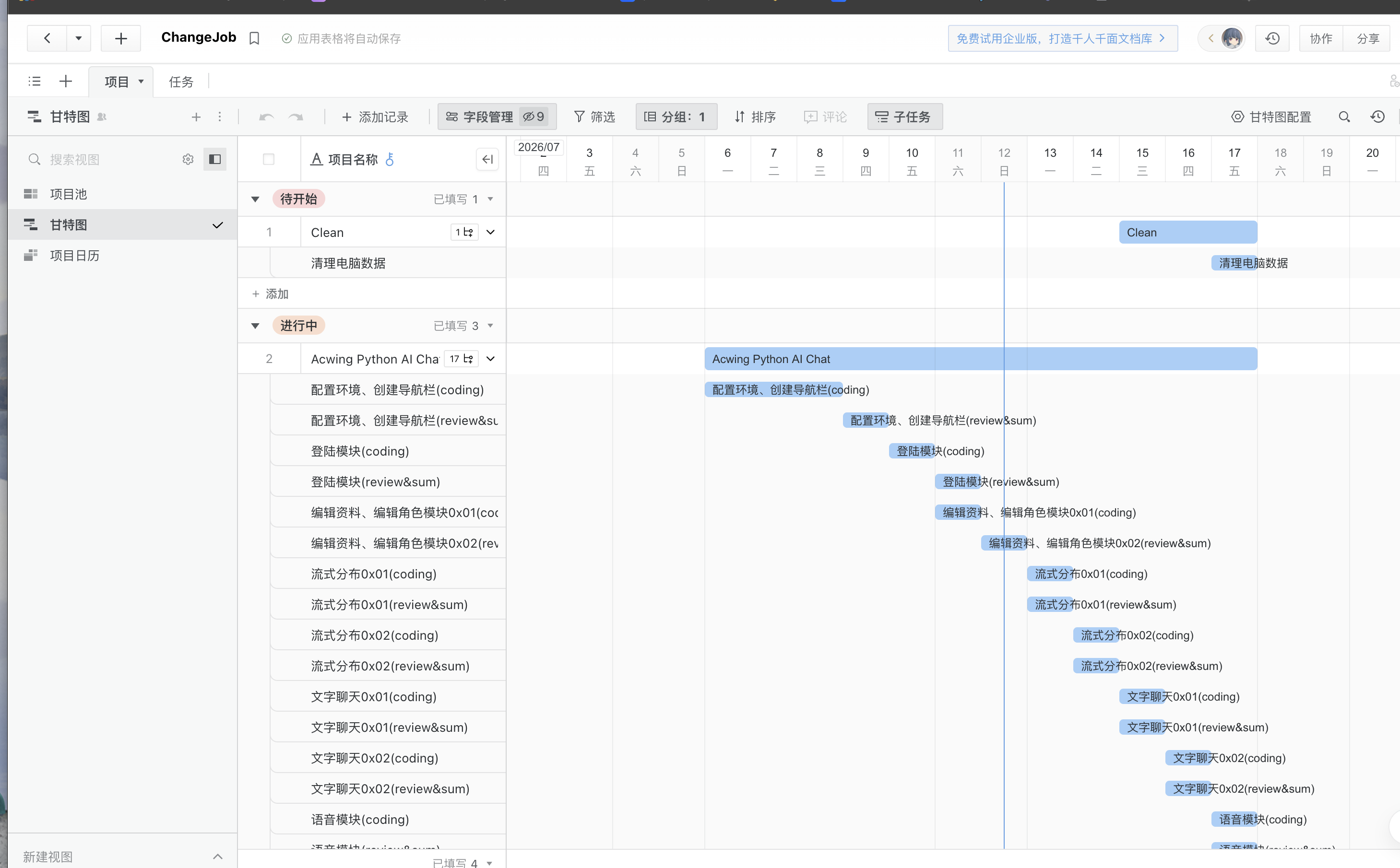Add a new table with plus icon

click(65, 82)
